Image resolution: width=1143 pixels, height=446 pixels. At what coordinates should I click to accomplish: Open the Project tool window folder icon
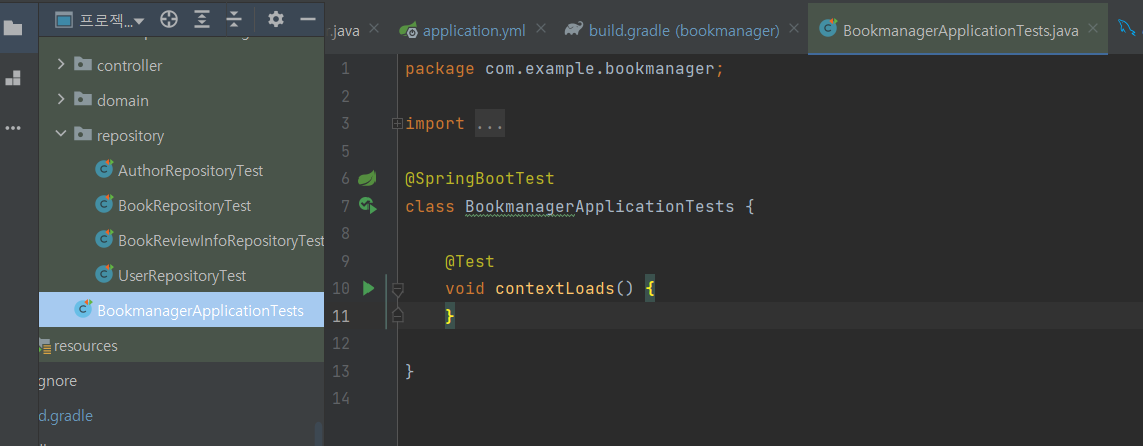click(x=13, y=28)
